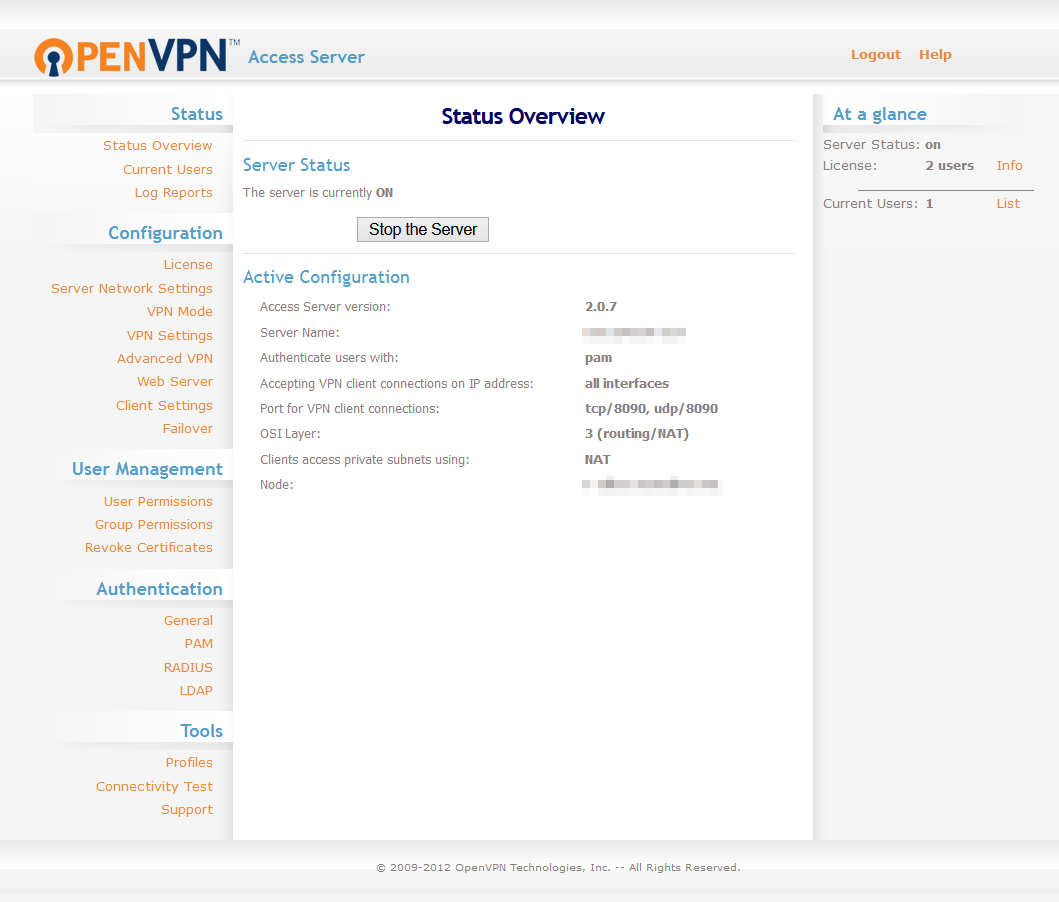Select the 'Server Name:' label
This screenshot has width=1059, height=902.
299,333
